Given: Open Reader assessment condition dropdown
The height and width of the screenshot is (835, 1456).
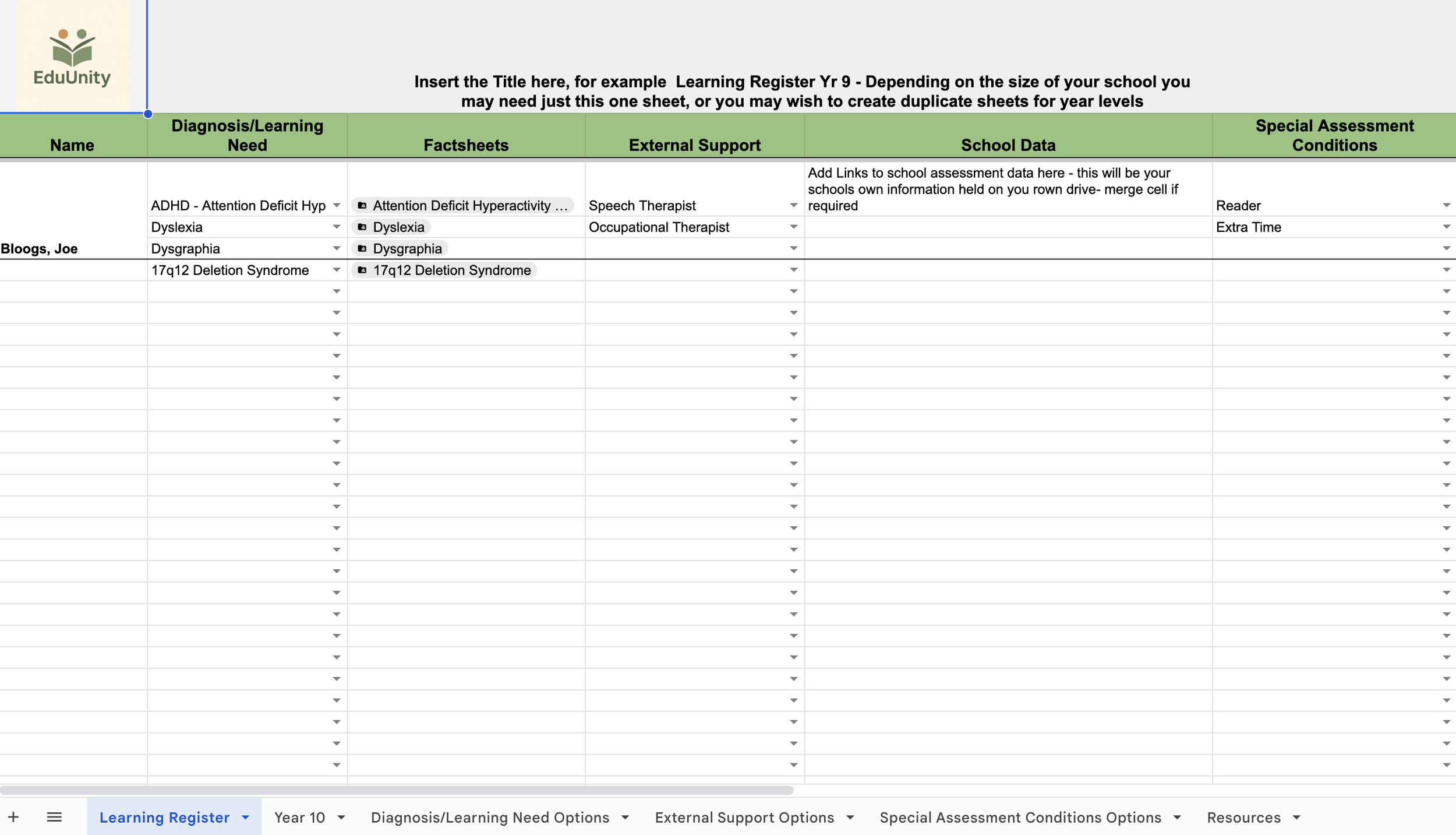Looking at the screenshot, I should point(1446,205).
